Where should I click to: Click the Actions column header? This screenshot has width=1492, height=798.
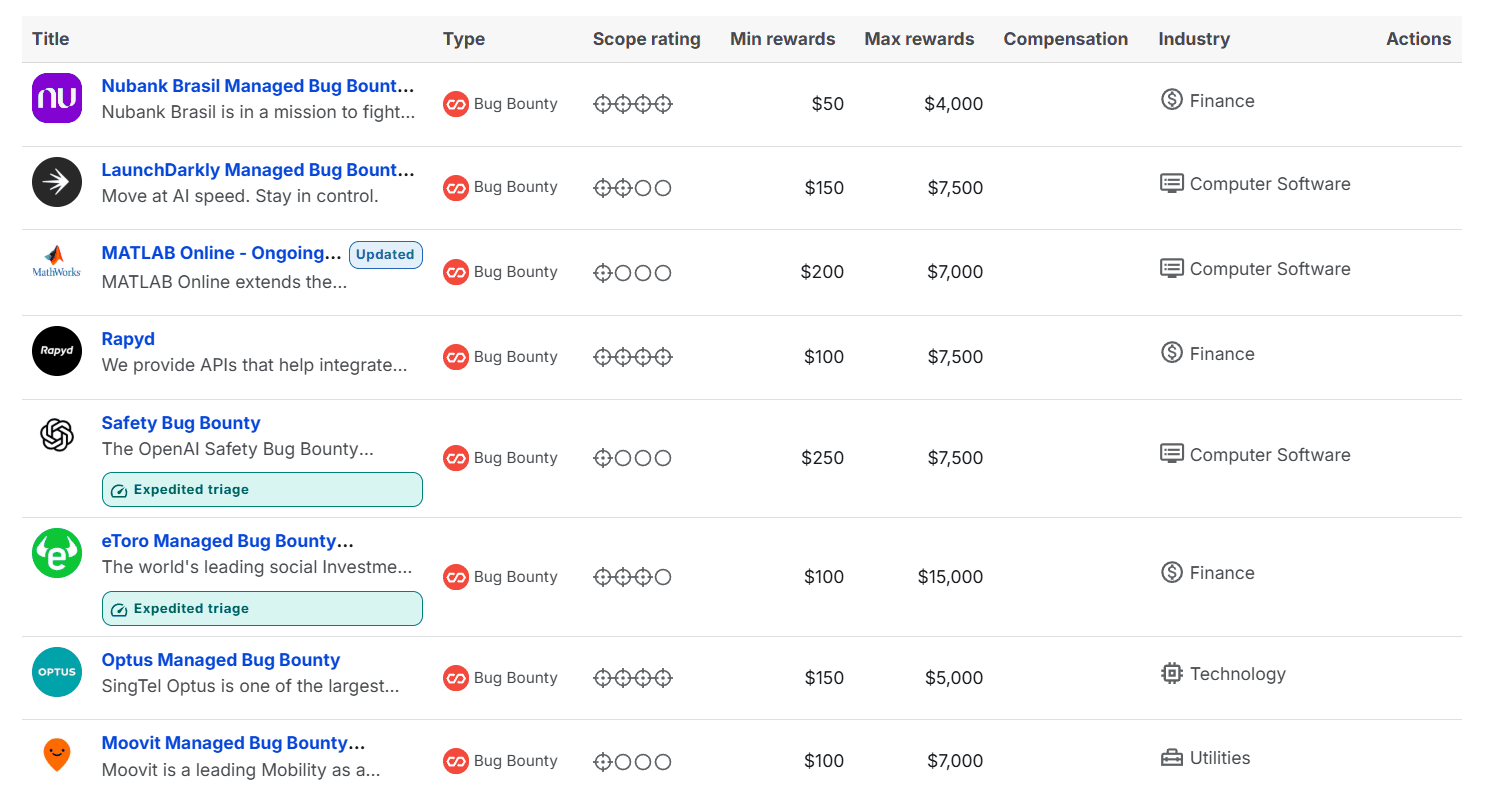click(x=1419, y=39)
